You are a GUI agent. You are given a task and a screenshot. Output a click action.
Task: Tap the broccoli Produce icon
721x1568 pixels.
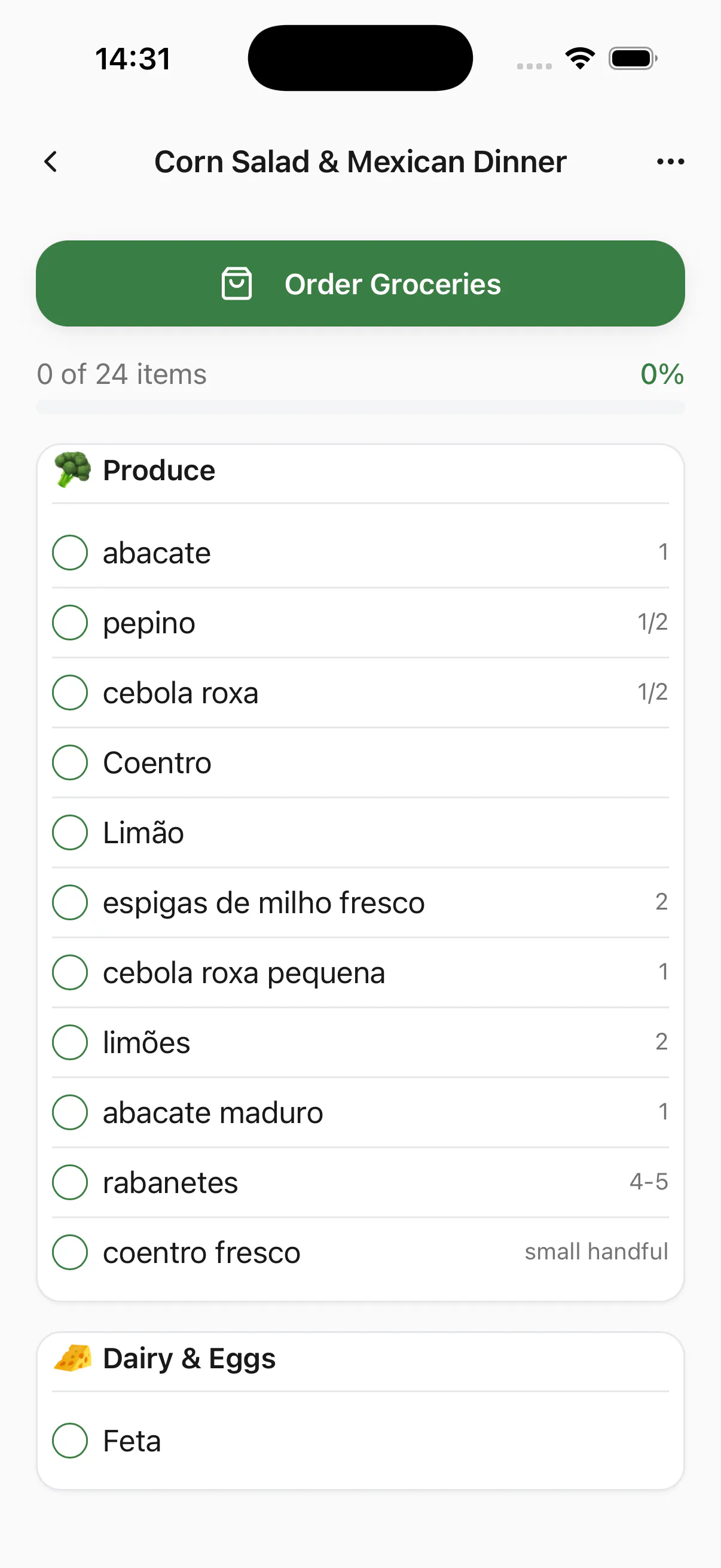coord(72,470)
